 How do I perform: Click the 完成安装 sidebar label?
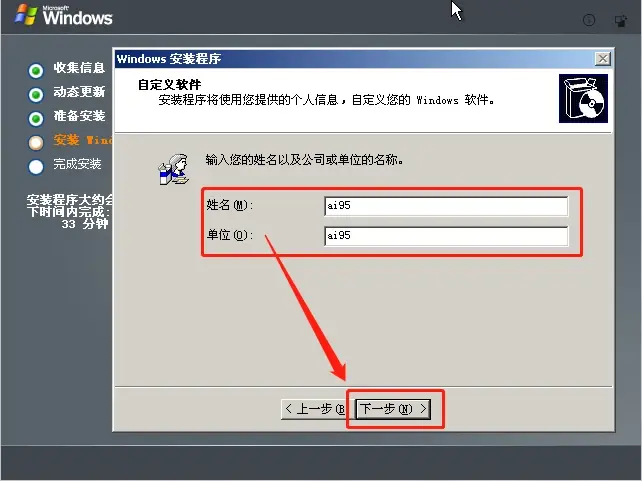click(77, 164)
